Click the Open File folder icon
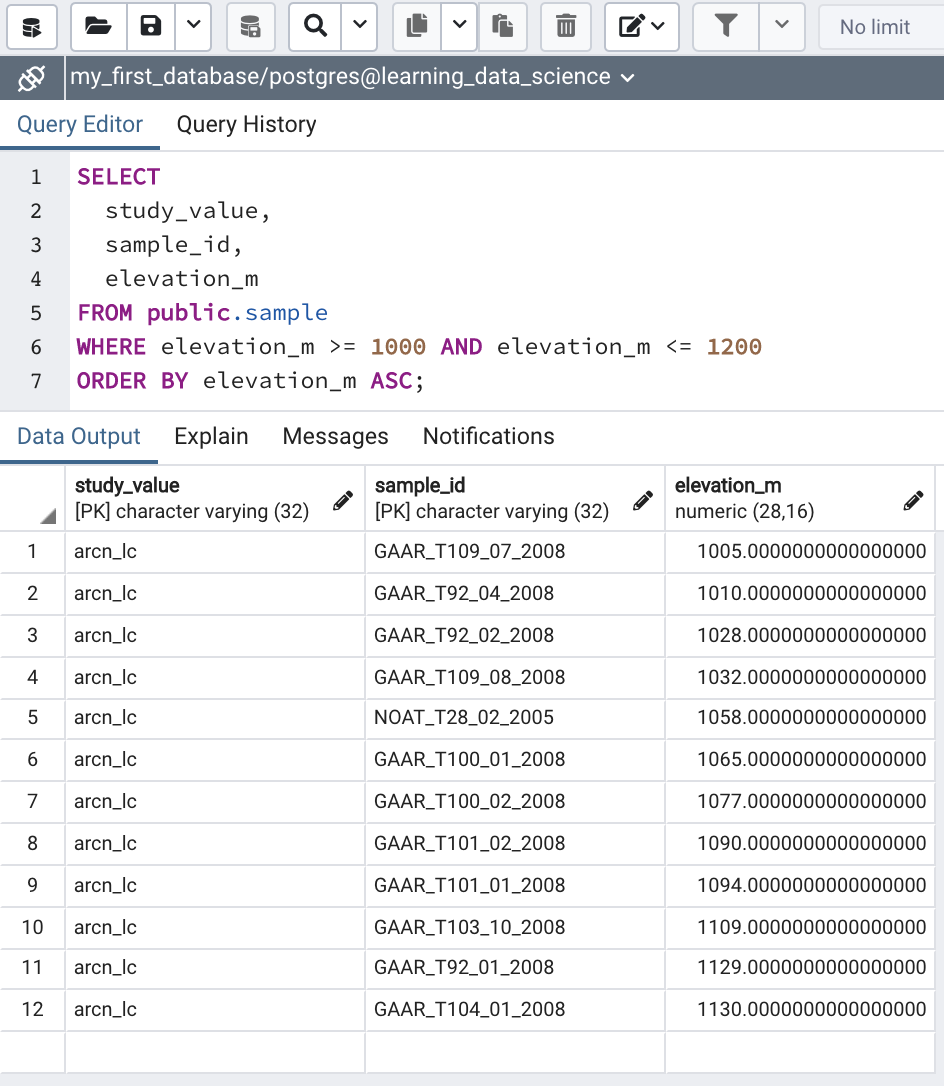Screen dimensions: 944x1086 coord(98,27)
